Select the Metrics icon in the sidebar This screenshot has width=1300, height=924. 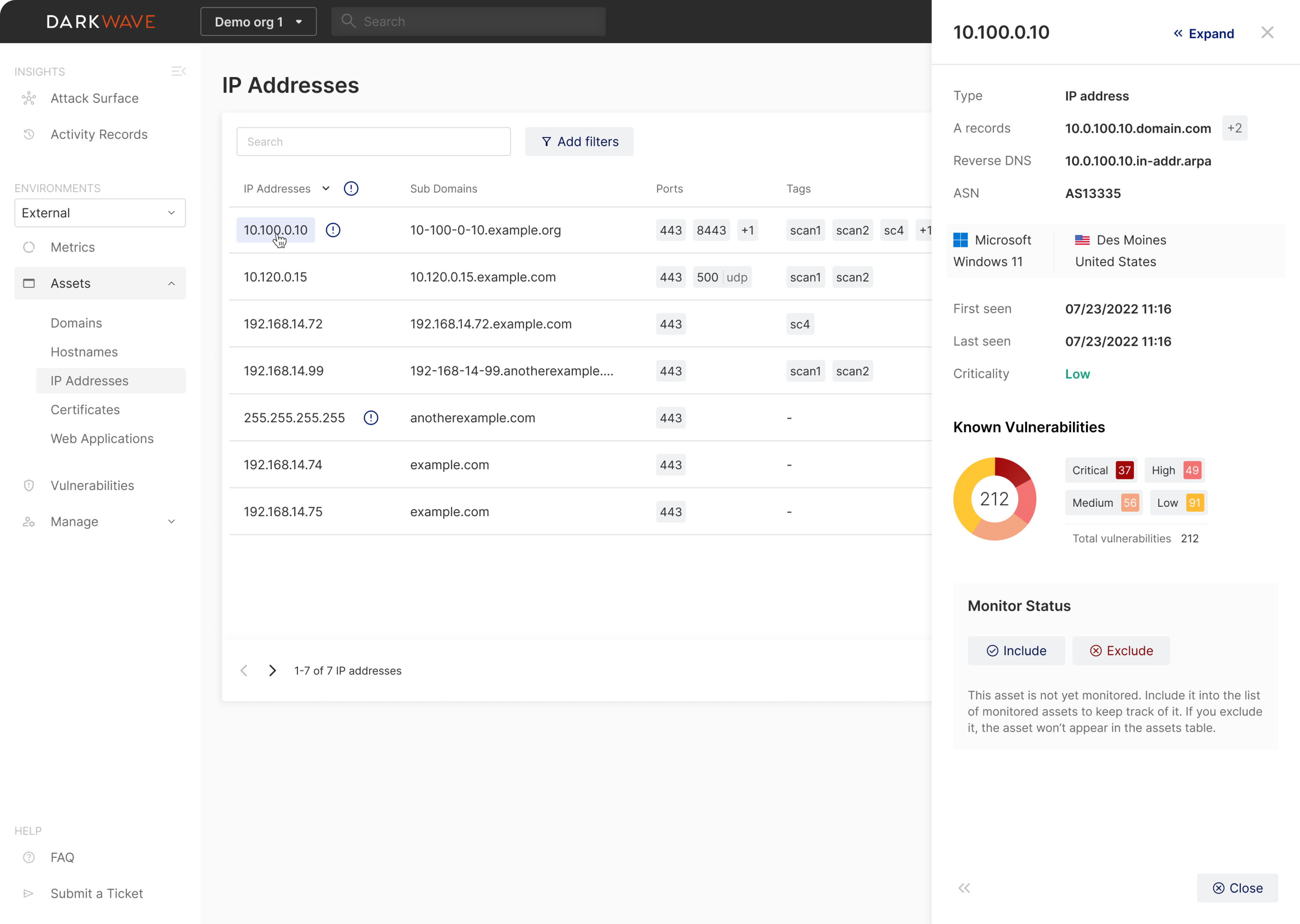point(29,247)
